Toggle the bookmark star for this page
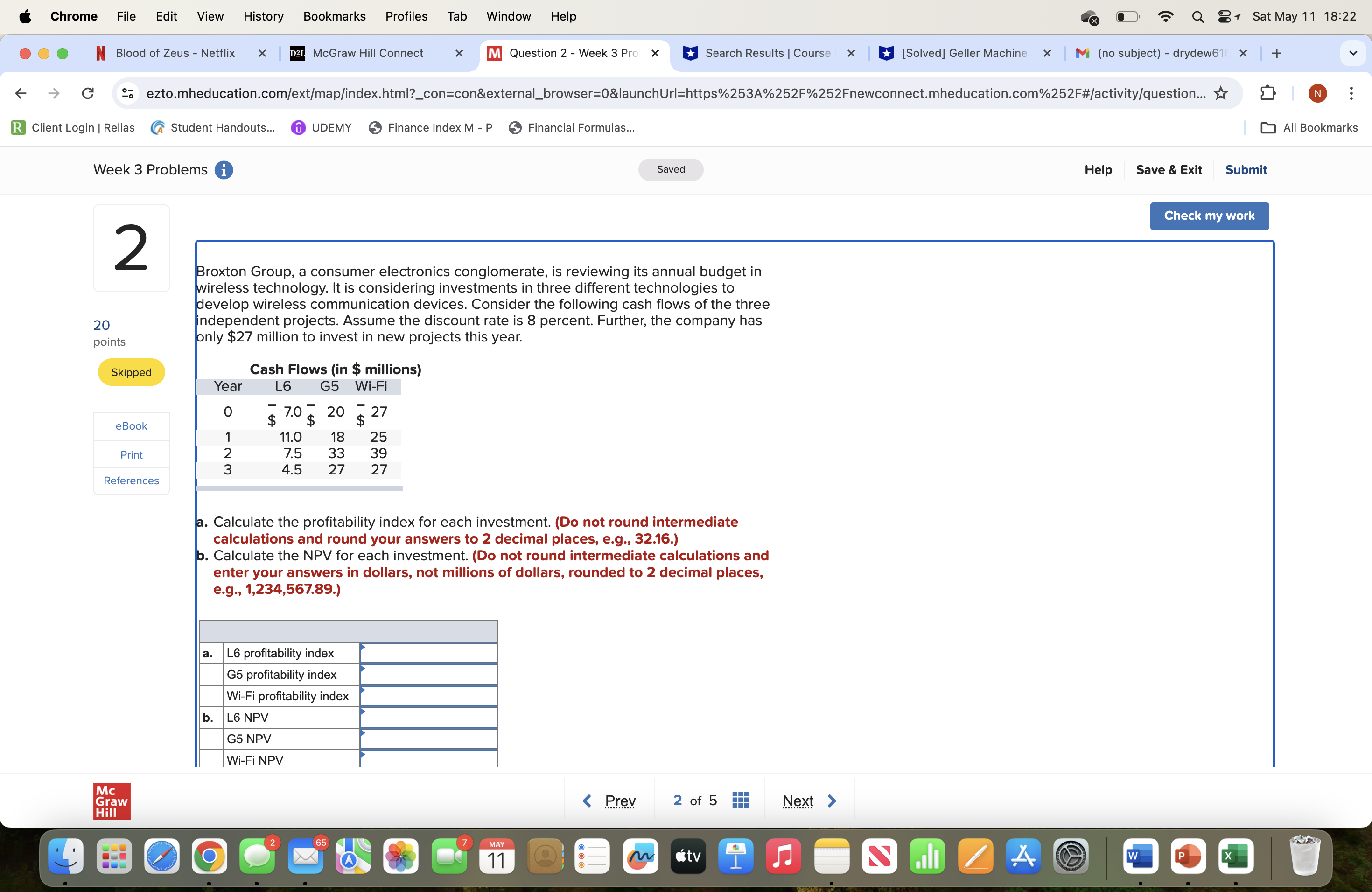The width and height of the screenshot is (1372, 892). [1221, 93]
